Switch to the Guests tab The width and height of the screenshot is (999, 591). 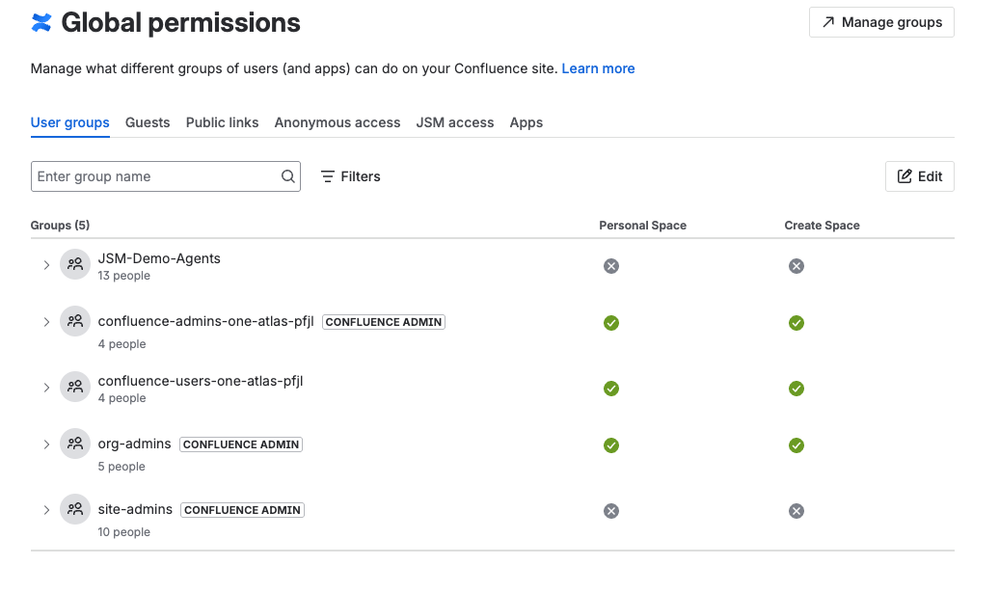pos(147,122)
